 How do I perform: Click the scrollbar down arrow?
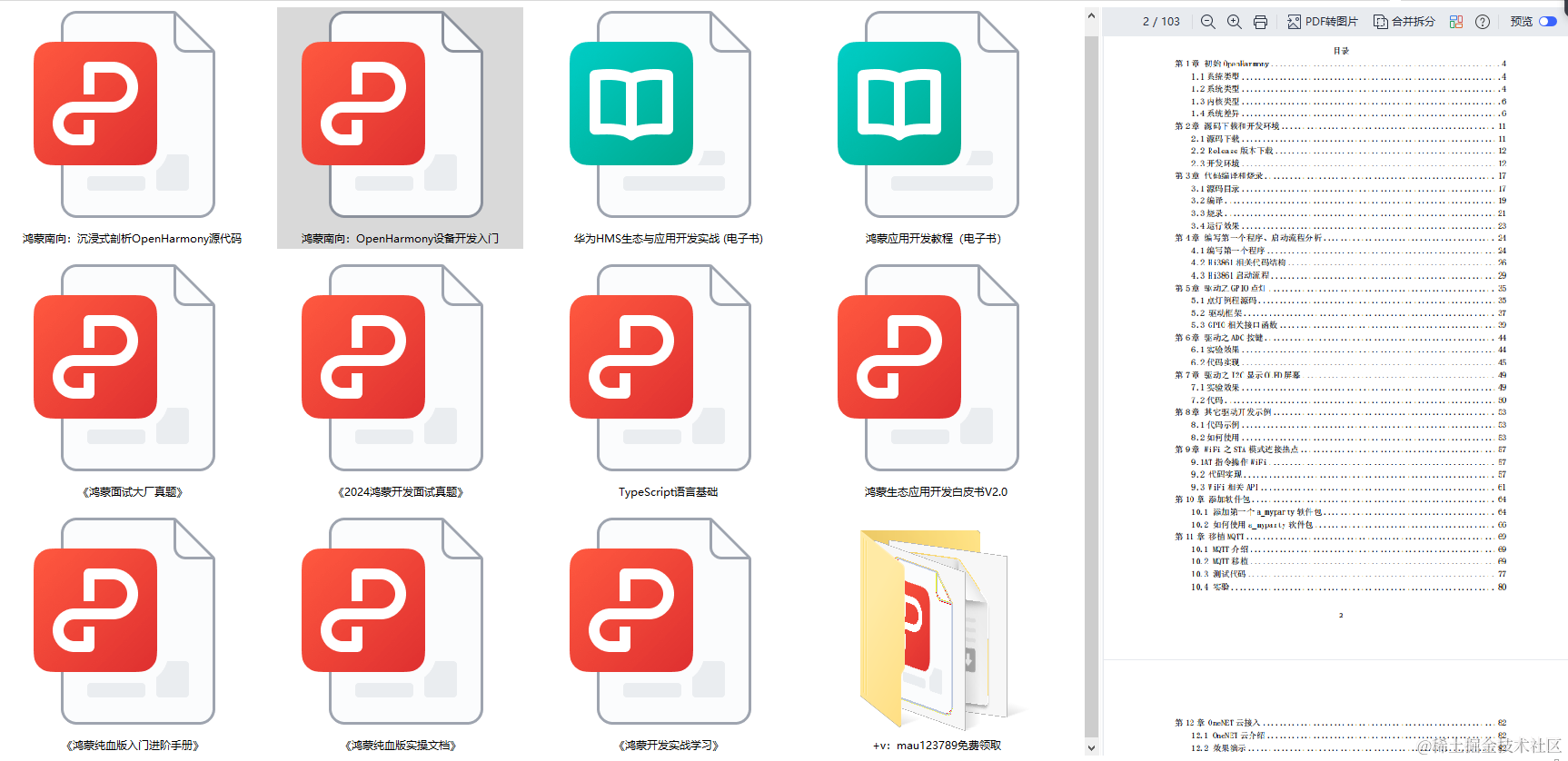[x=1091, y=748]
